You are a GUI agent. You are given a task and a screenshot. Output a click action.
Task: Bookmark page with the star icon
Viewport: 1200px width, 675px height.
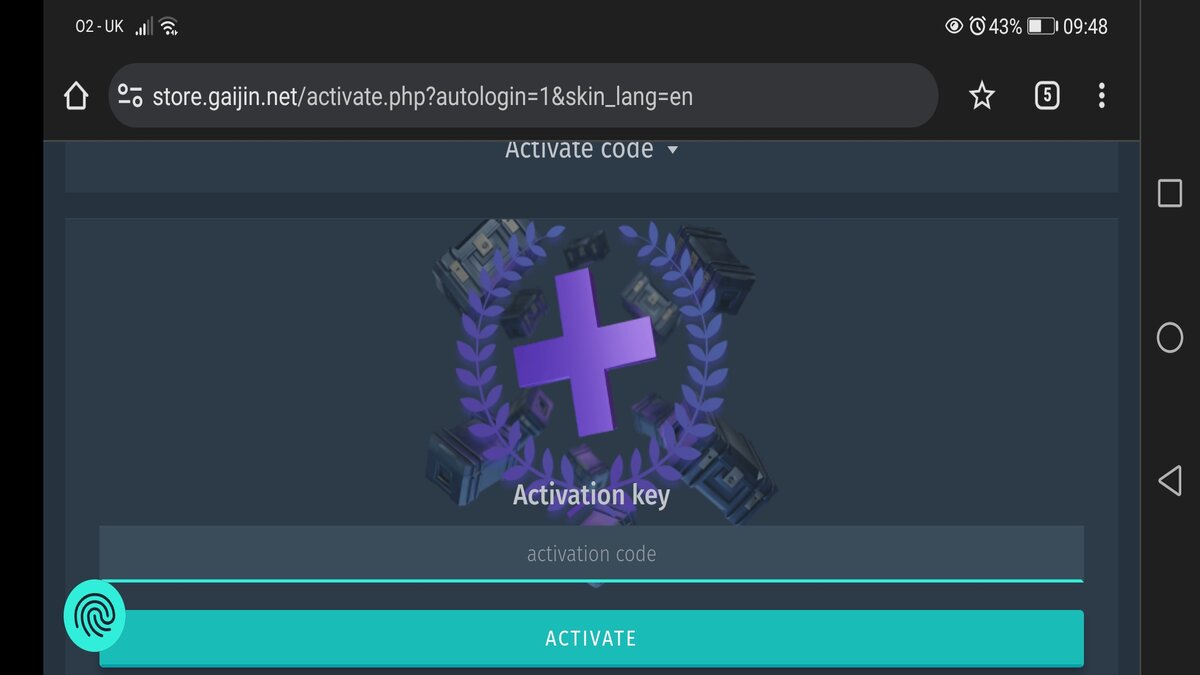[982, 96]
